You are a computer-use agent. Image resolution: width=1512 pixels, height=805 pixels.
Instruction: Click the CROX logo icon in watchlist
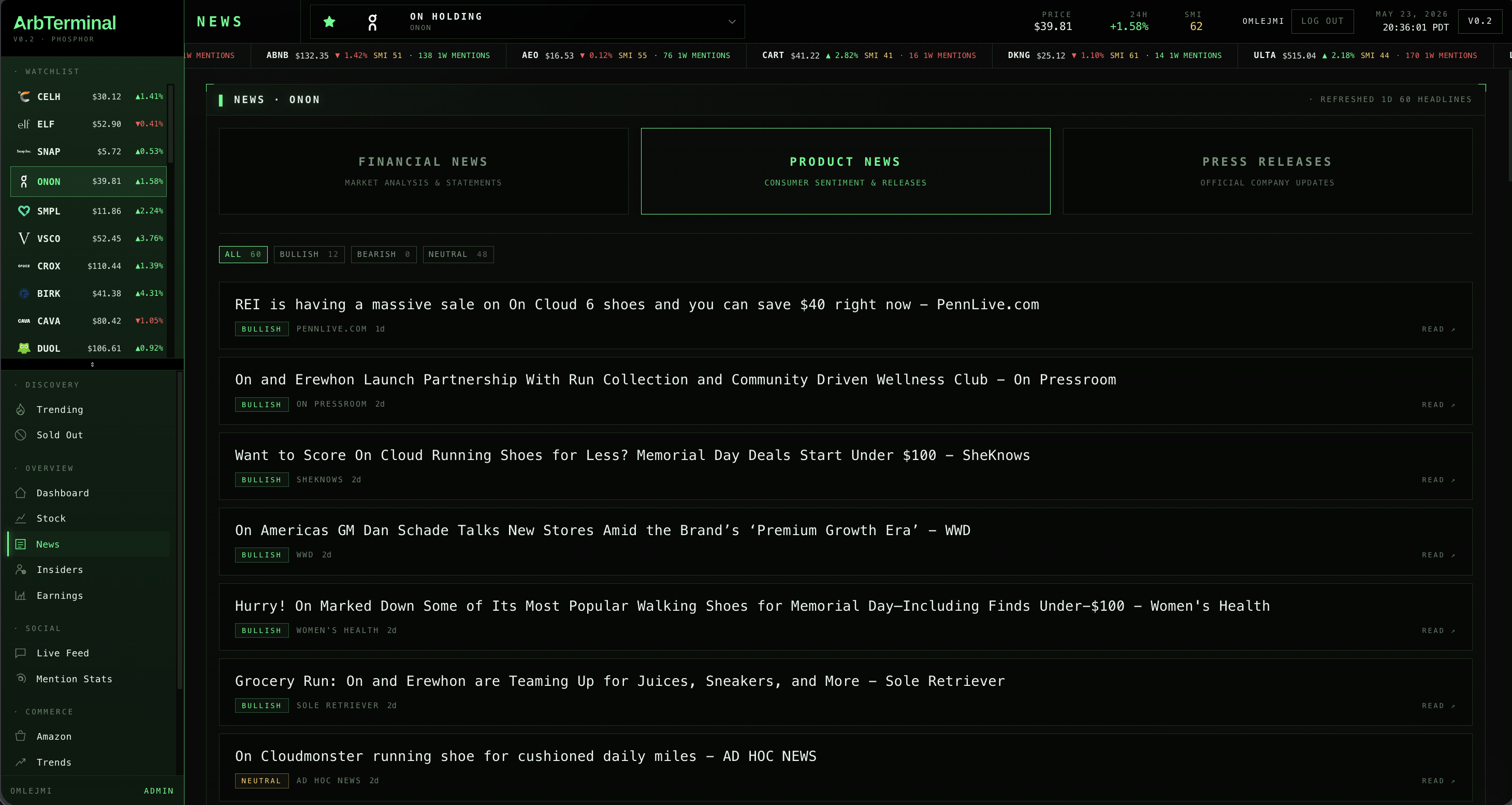23,266
